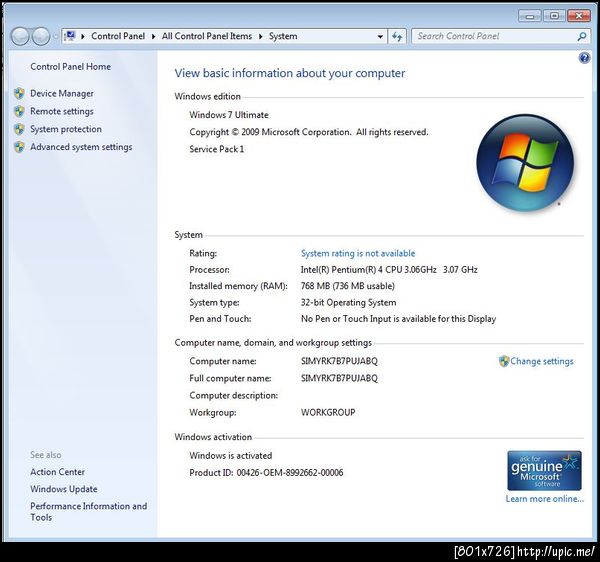Open the address bar history dropdown arrow
600x562 pixels.
pyautogui.click(x=380, y=37)
